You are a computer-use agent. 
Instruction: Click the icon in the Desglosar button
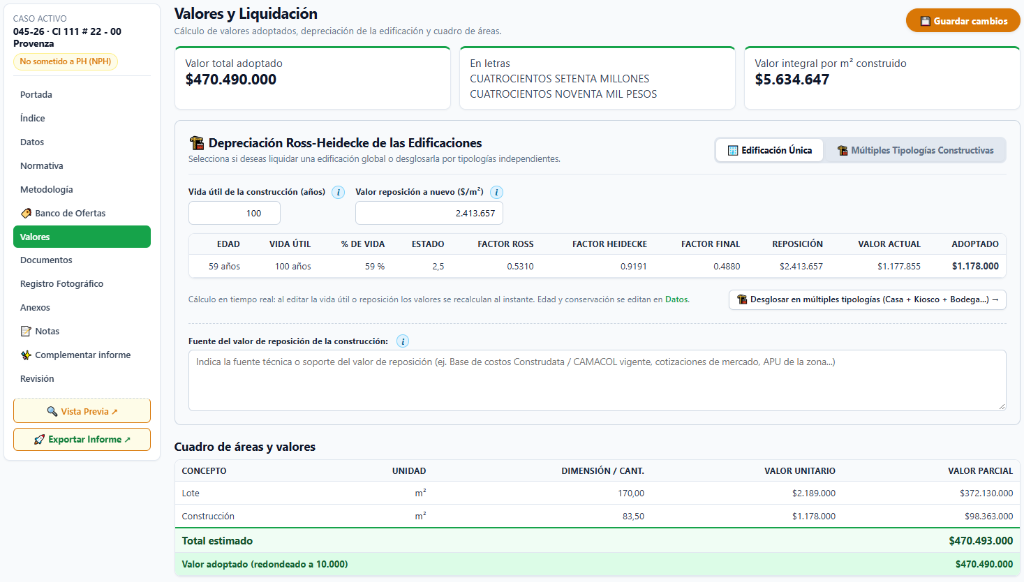(x=742, y=299)
